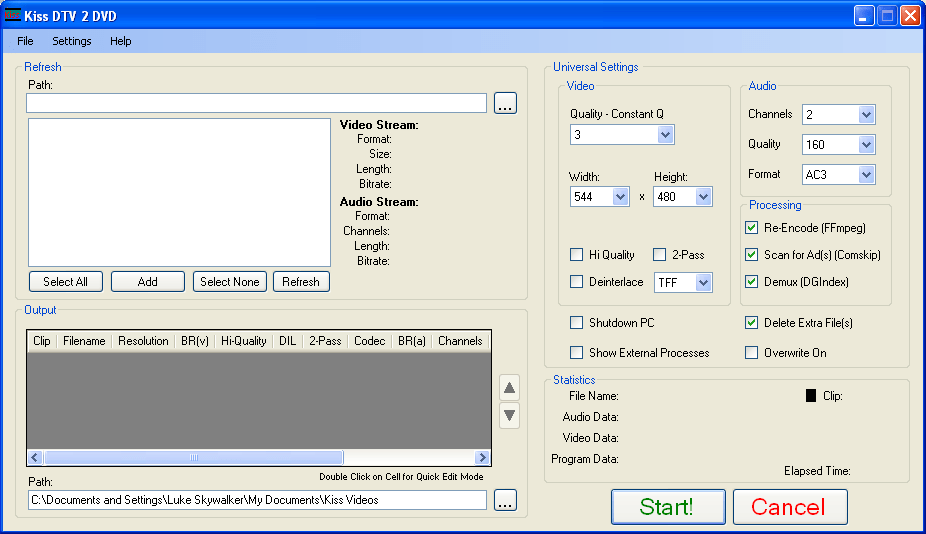Click the Channels column header
This screenshot has height=534, width=926.
(461, 341)
